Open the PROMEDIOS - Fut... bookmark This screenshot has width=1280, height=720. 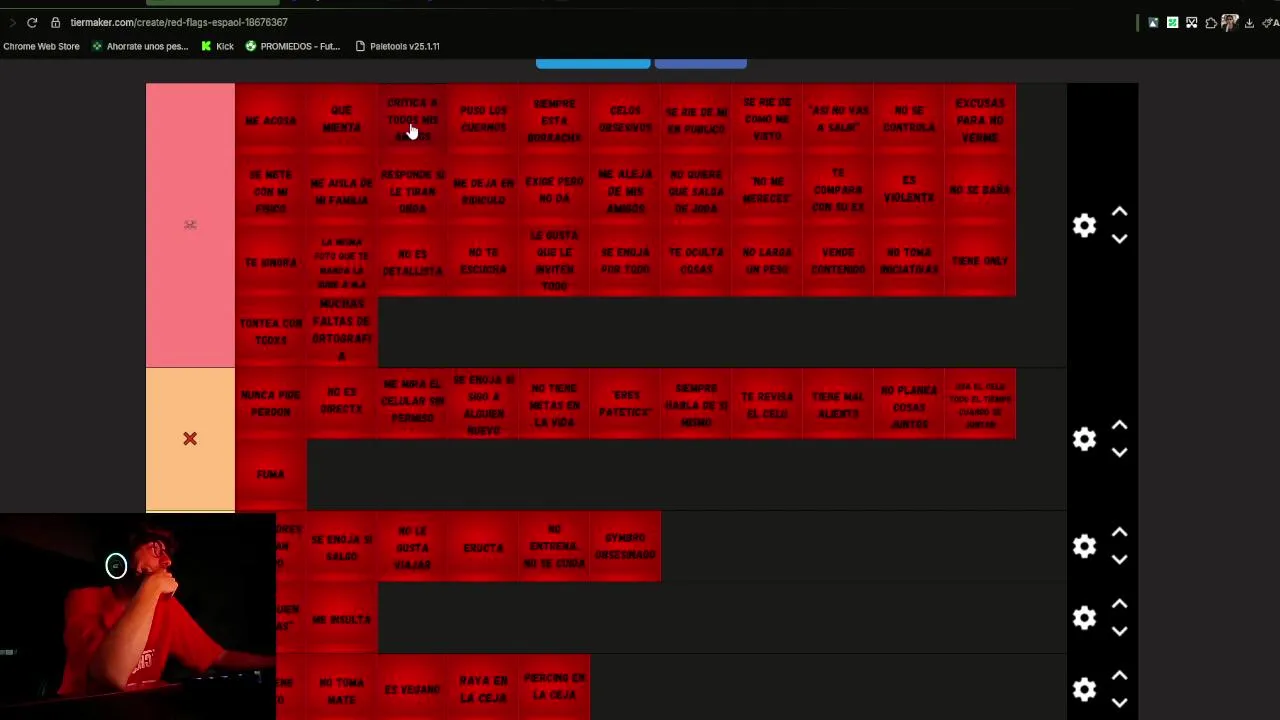[293, 46]
